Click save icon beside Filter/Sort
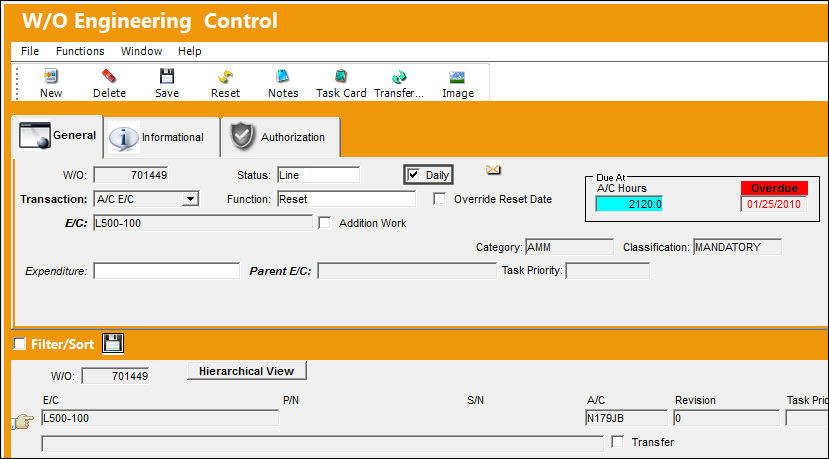829x459 pixels. pos(113,344)
